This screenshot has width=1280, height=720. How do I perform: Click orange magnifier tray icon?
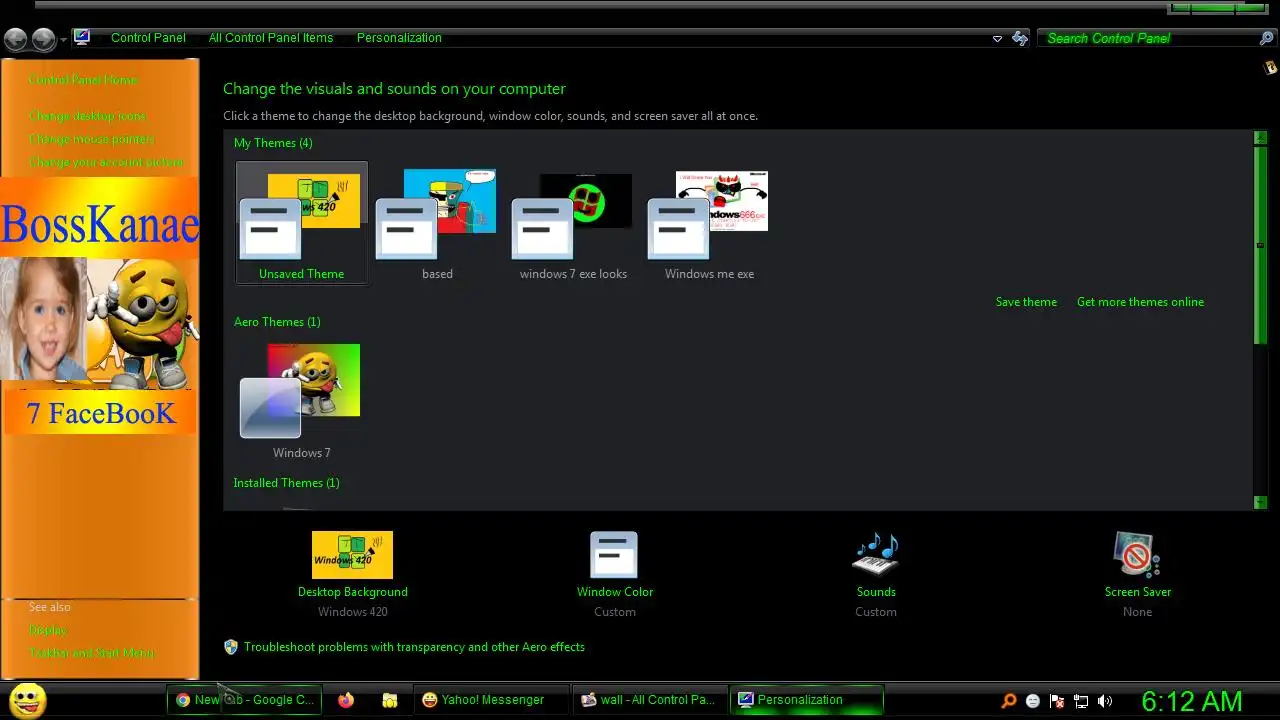(x=1009, y=701)
